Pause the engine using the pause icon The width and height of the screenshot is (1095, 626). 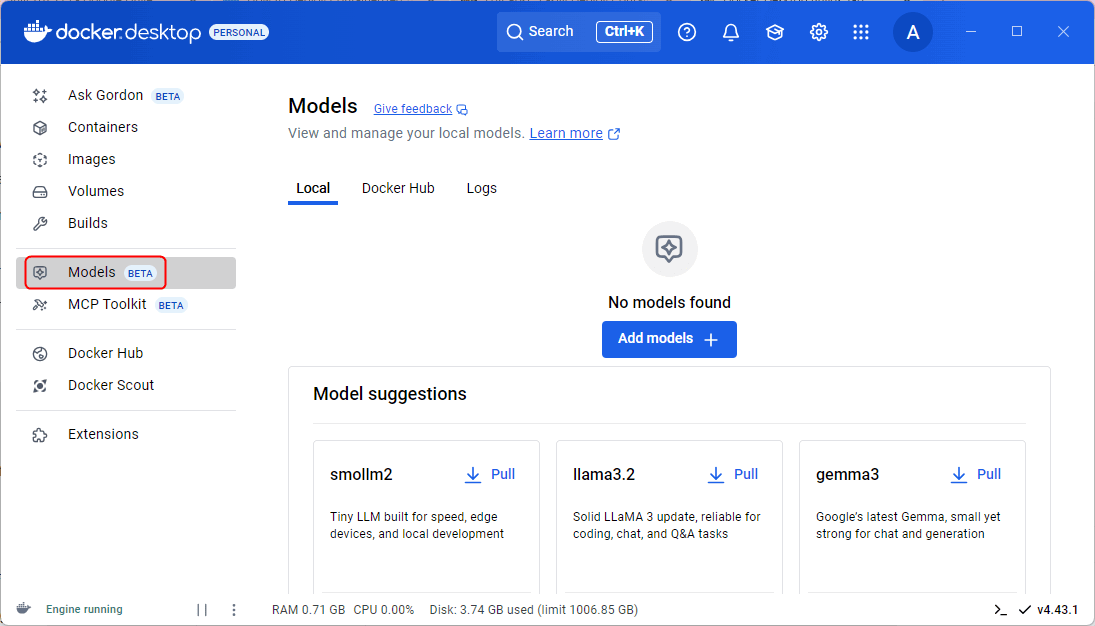tap(202, 610)
